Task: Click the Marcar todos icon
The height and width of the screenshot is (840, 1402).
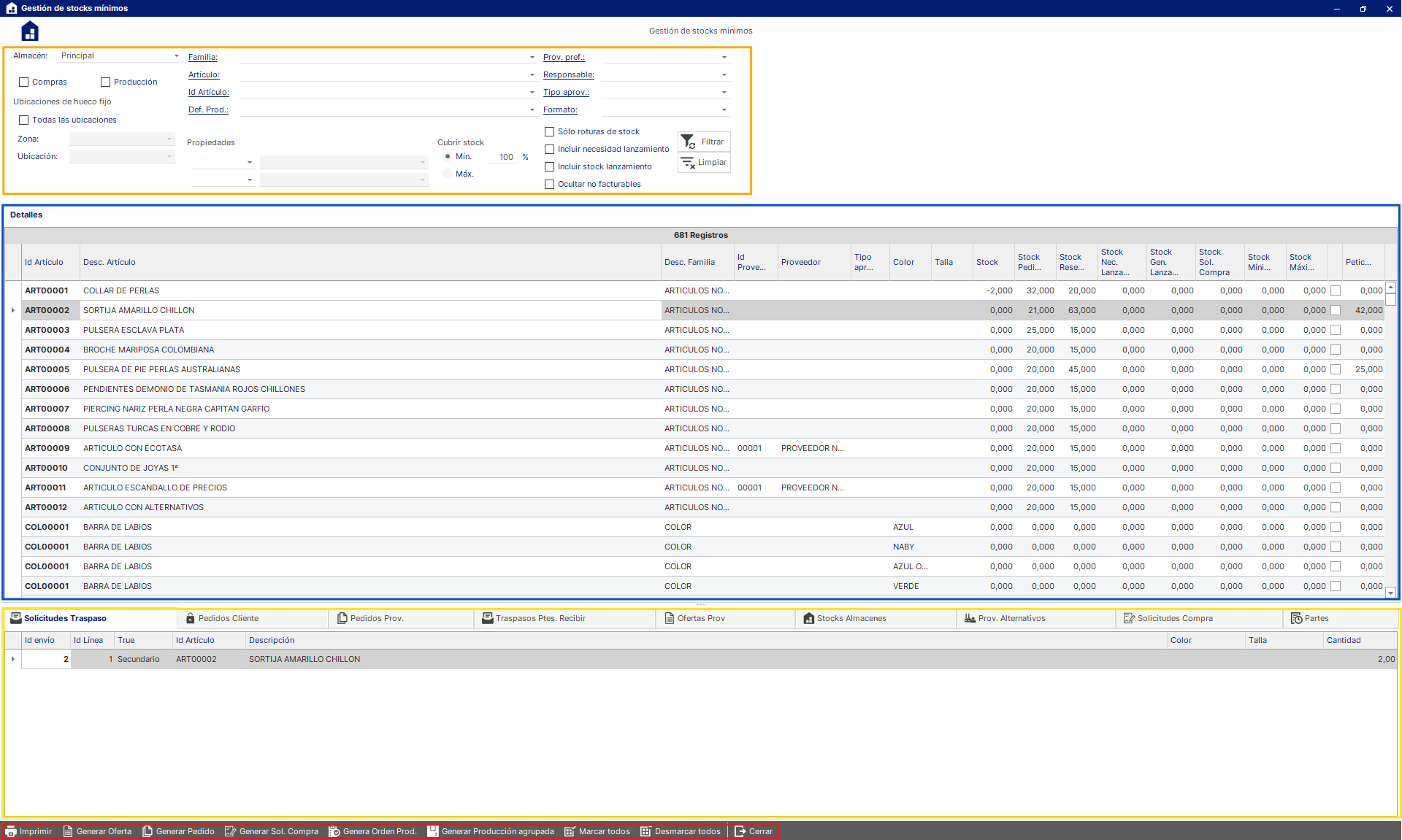Action: tap(570, 831)
